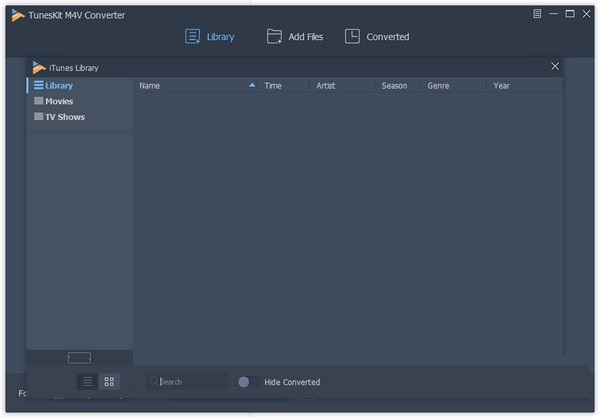Maximize the TunesKit window

click(570, 14)
